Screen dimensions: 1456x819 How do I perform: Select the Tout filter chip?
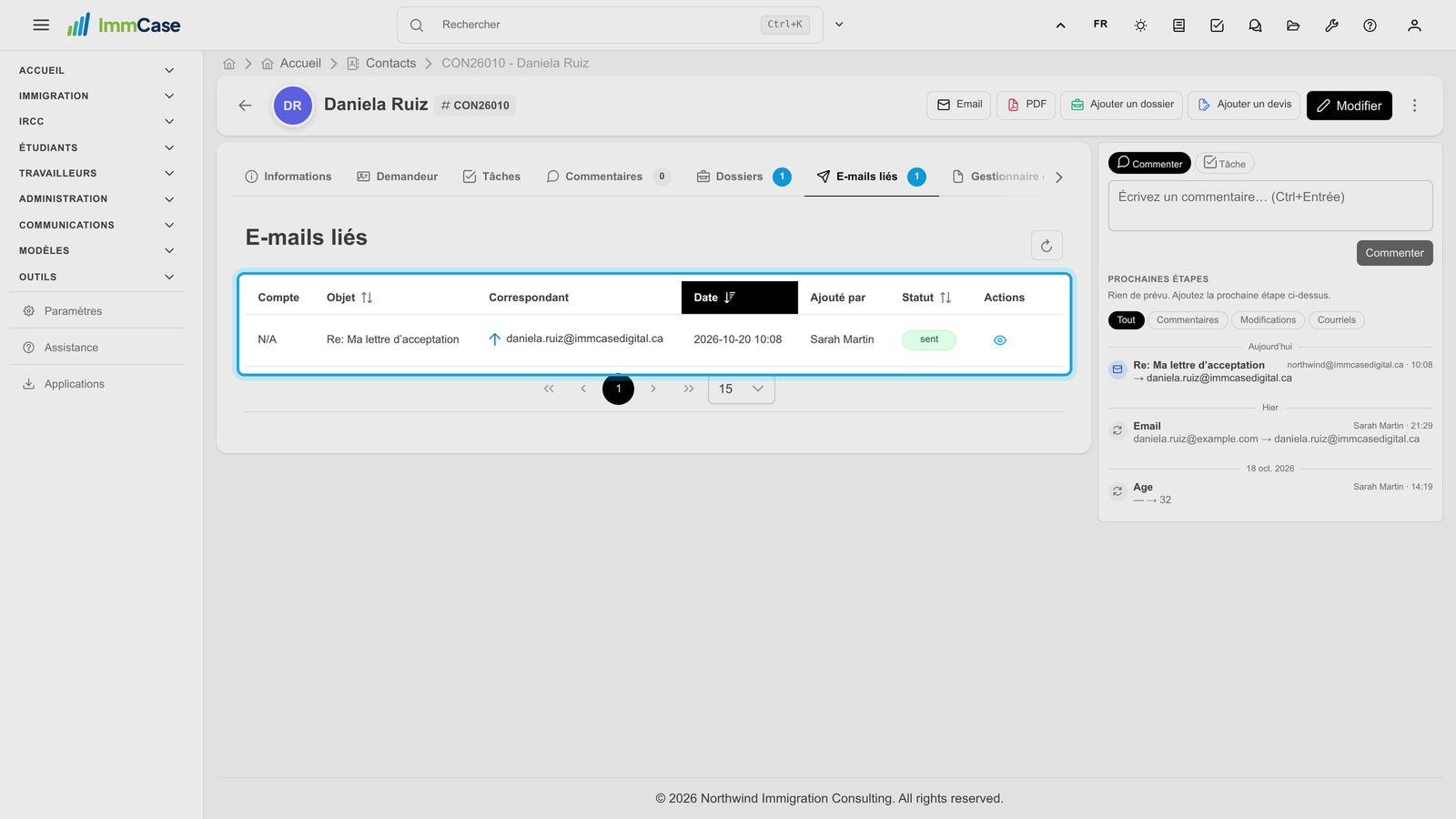pos(1126,320)
